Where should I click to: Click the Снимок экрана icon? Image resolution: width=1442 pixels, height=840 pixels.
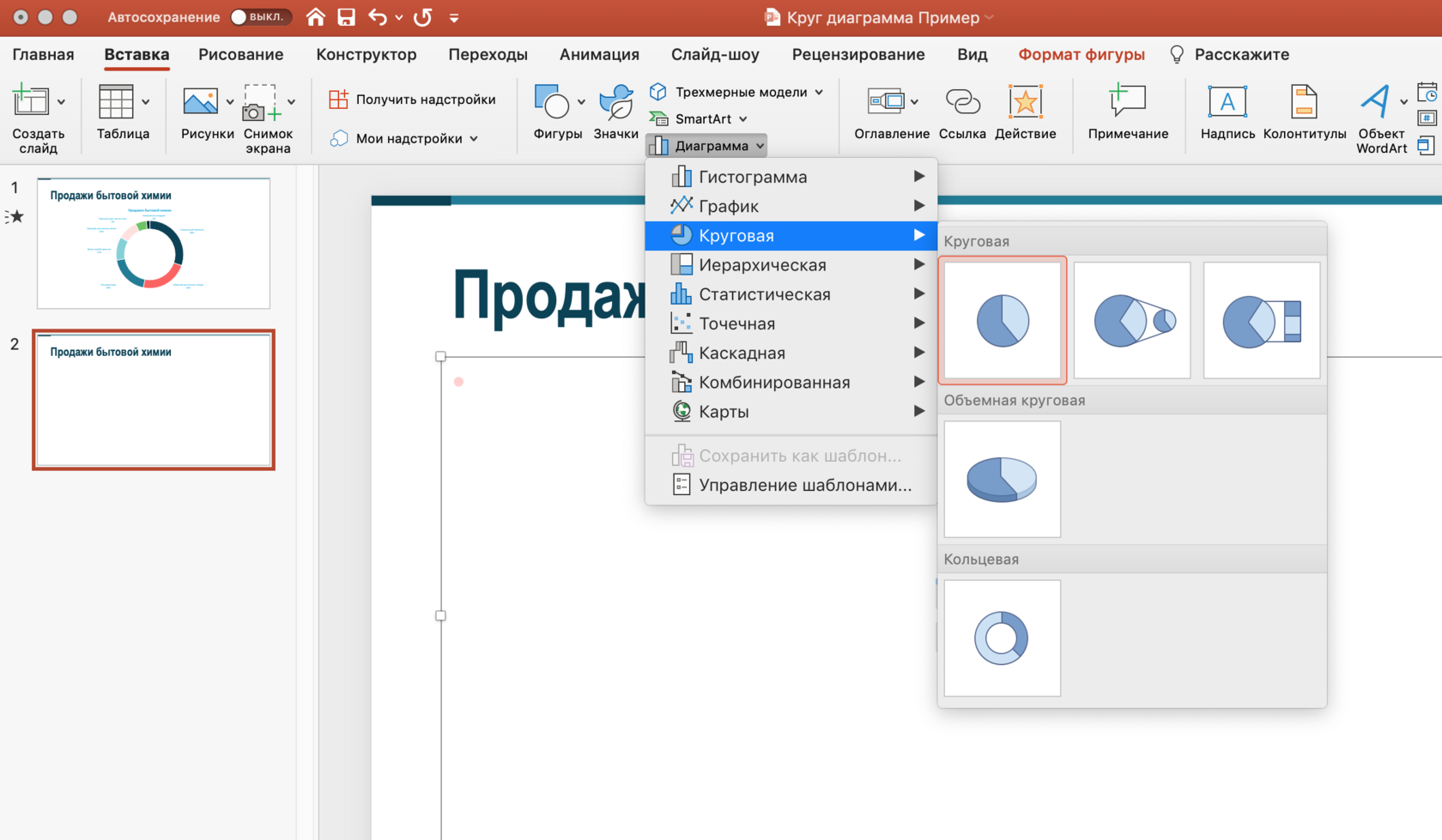click(261, 101)
